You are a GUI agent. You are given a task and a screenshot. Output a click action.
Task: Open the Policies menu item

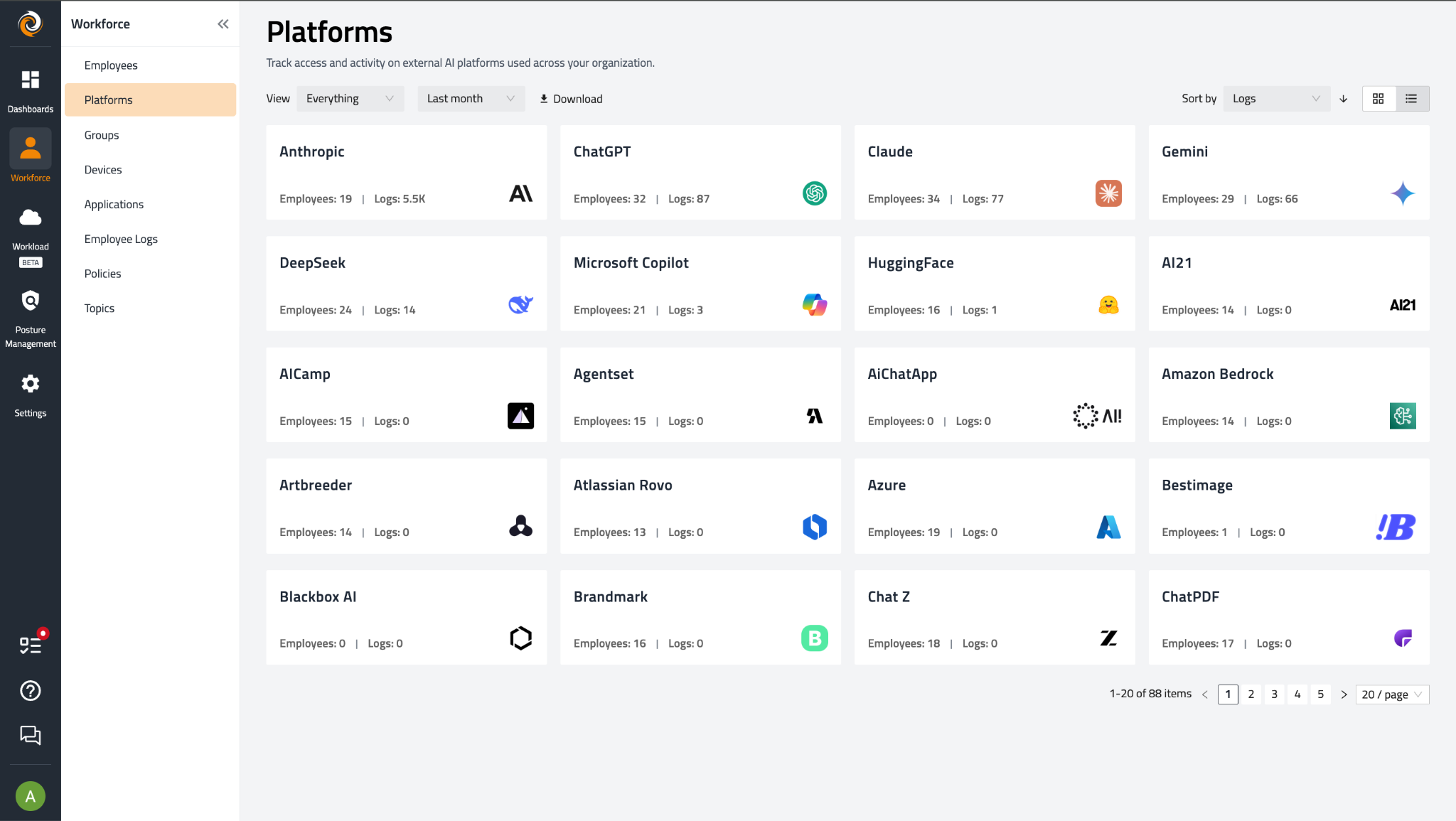(x=150, y=274)
